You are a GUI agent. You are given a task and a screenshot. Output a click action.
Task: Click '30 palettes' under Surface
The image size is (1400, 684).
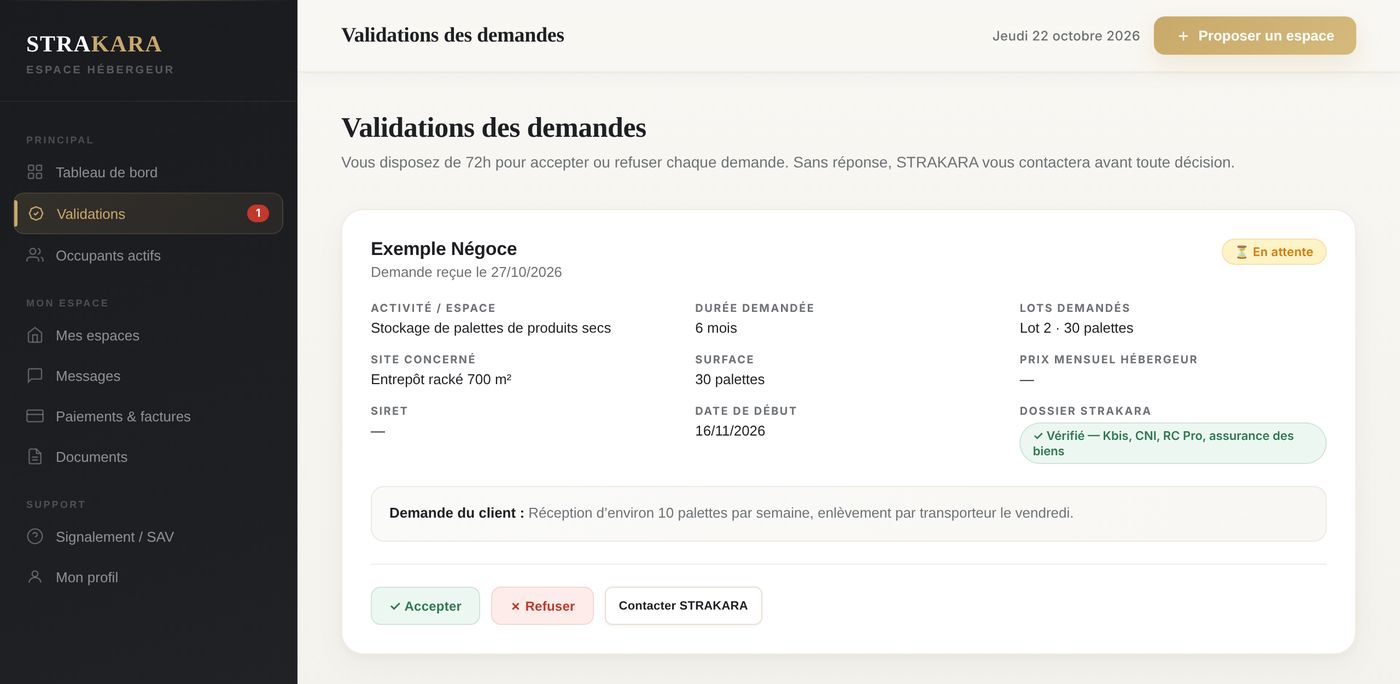coord(730,379)
